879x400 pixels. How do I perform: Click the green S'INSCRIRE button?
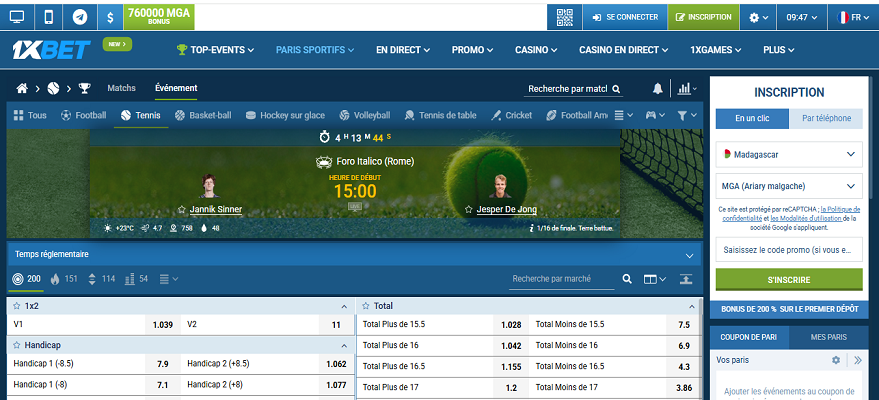point(789,280)
